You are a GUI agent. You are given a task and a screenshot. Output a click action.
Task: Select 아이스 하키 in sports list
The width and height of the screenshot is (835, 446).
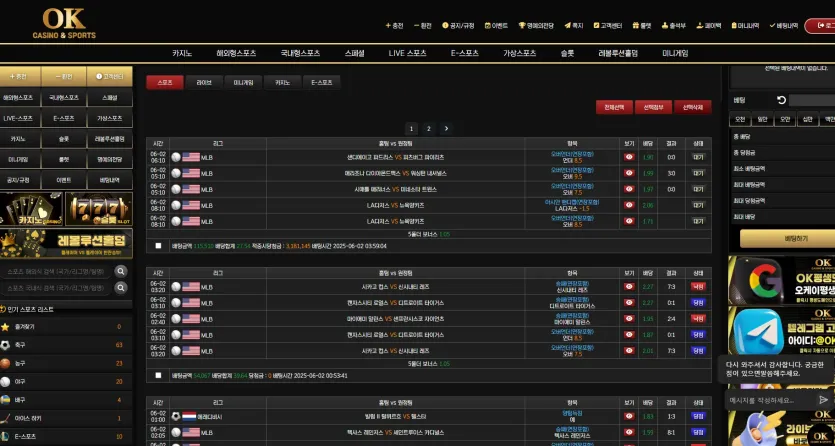pos(66,418)
